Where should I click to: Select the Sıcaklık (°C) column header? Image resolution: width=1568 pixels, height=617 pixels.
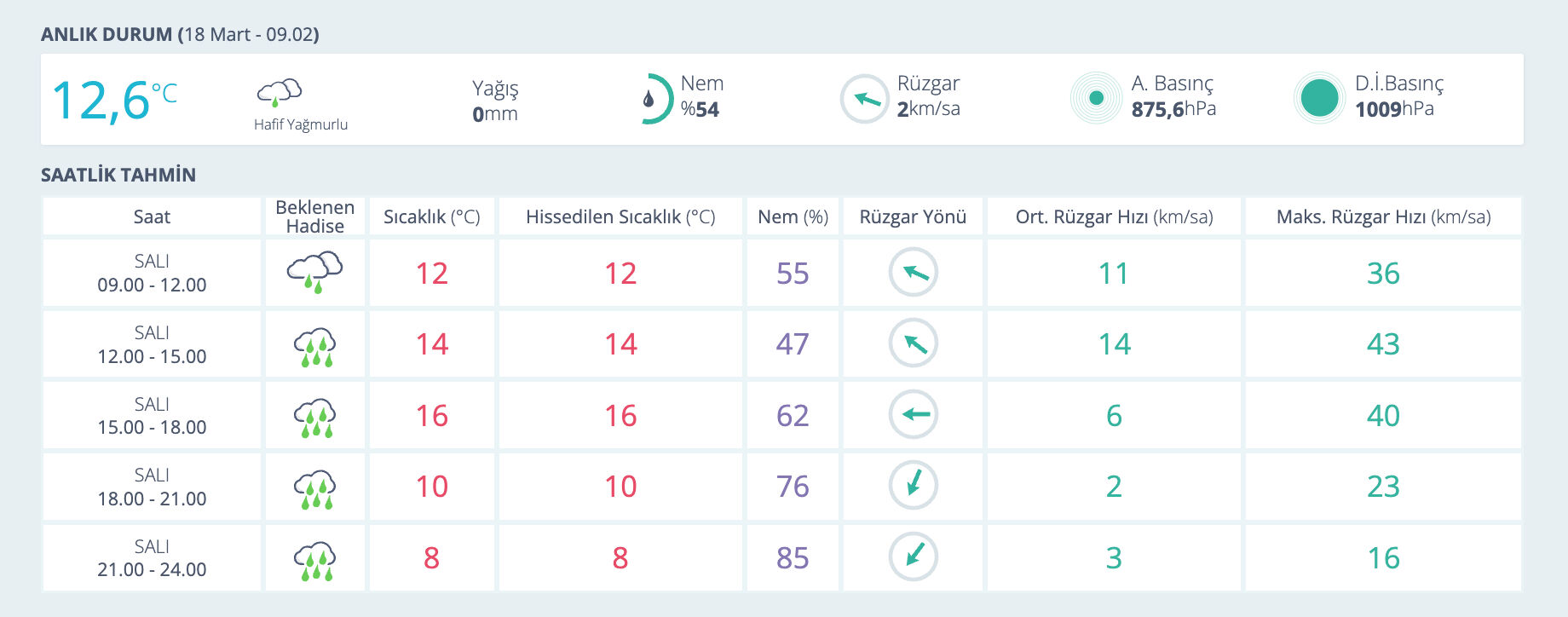[431, 217]
